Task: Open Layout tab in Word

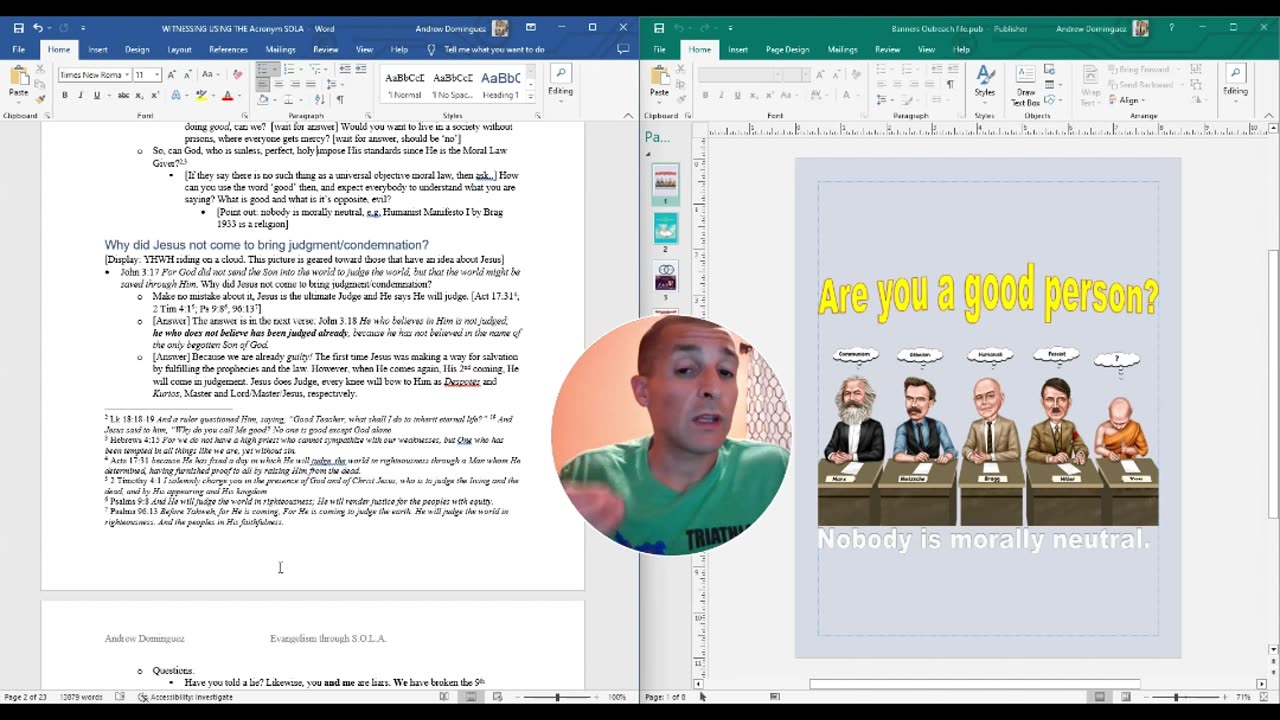Action: click(179, 49)
